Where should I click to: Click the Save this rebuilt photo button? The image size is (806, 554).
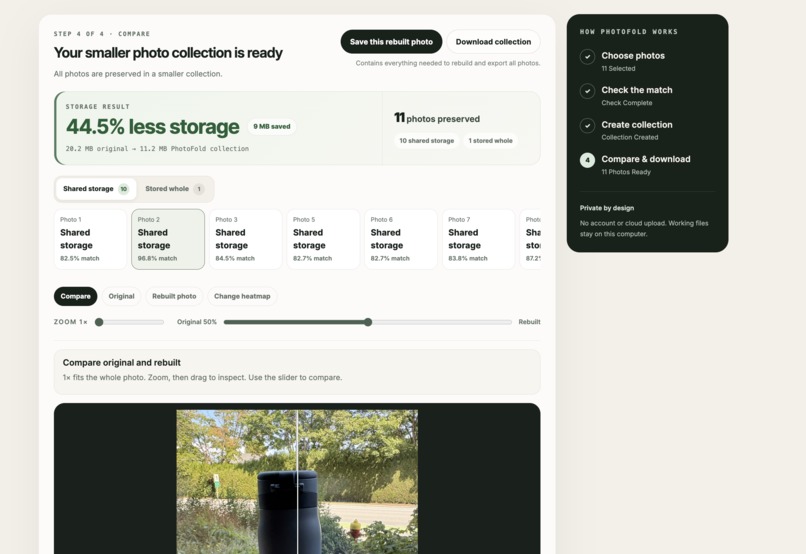(391, 42)
